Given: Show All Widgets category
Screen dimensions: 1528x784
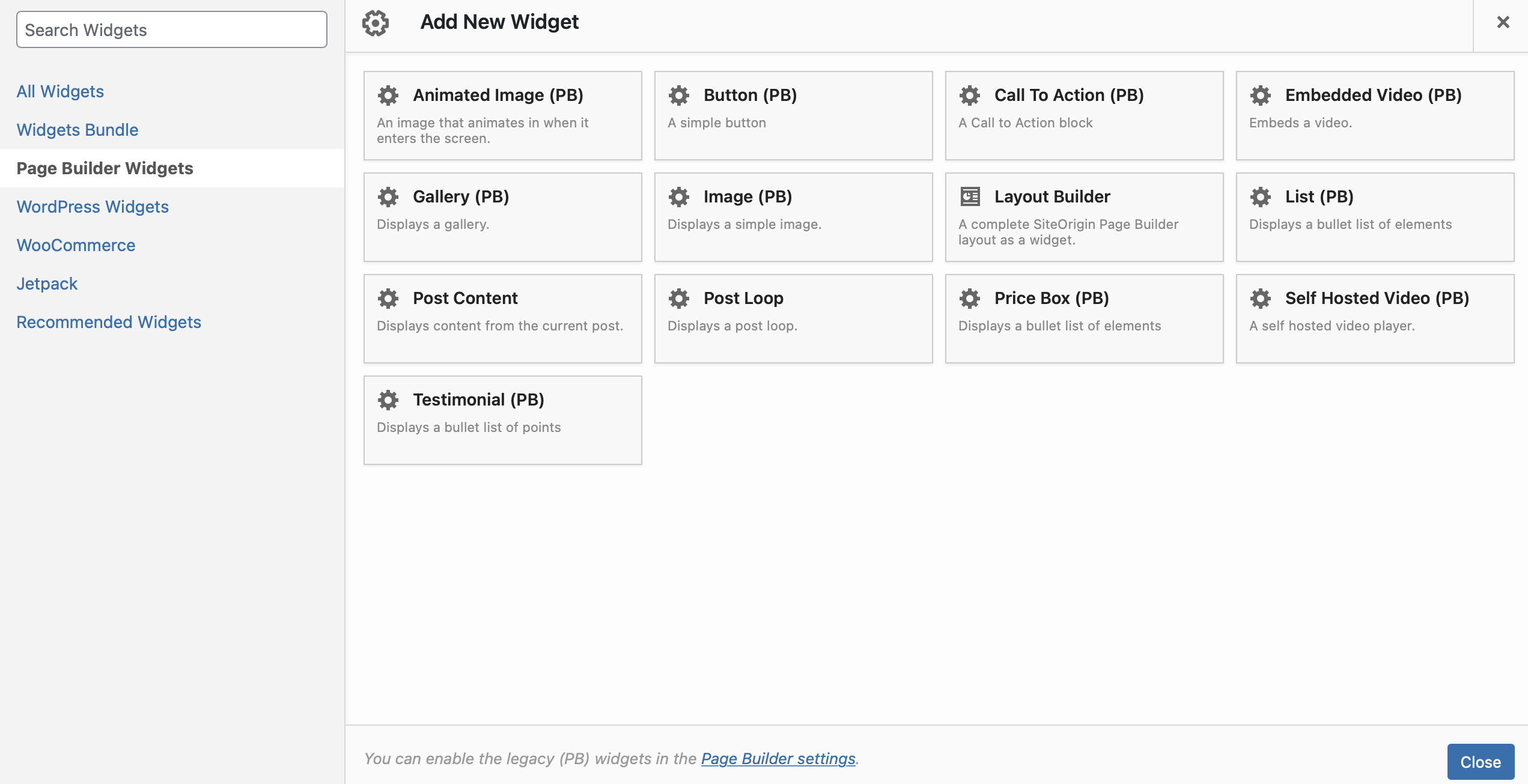Looking at the screenshot, I should [x=60, y=91].
